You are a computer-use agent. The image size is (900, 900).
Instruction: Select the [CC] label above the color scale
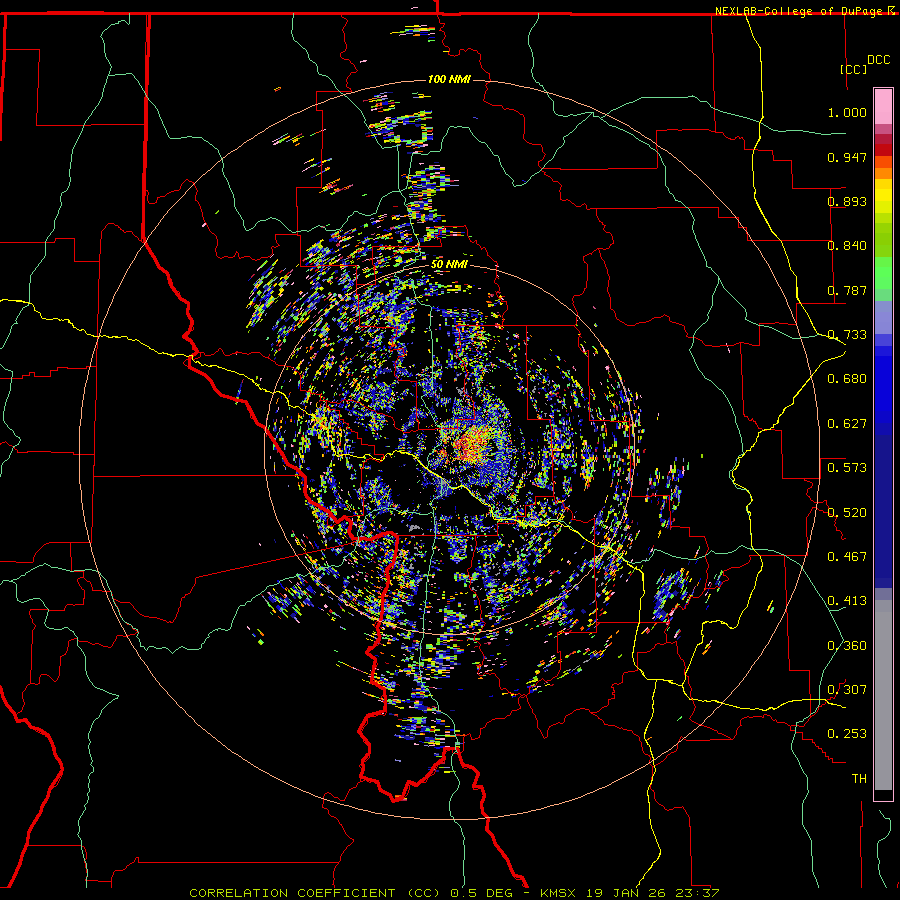[853, 69]
